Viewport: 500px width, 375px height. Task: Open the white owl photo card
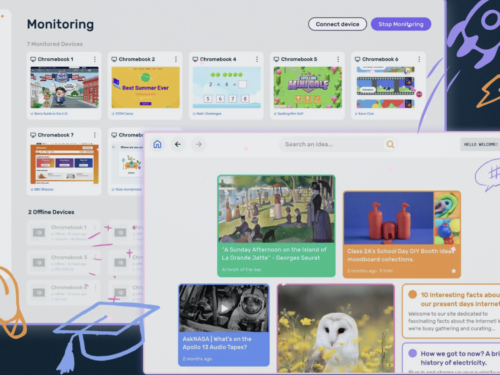[x=336, y=328]
